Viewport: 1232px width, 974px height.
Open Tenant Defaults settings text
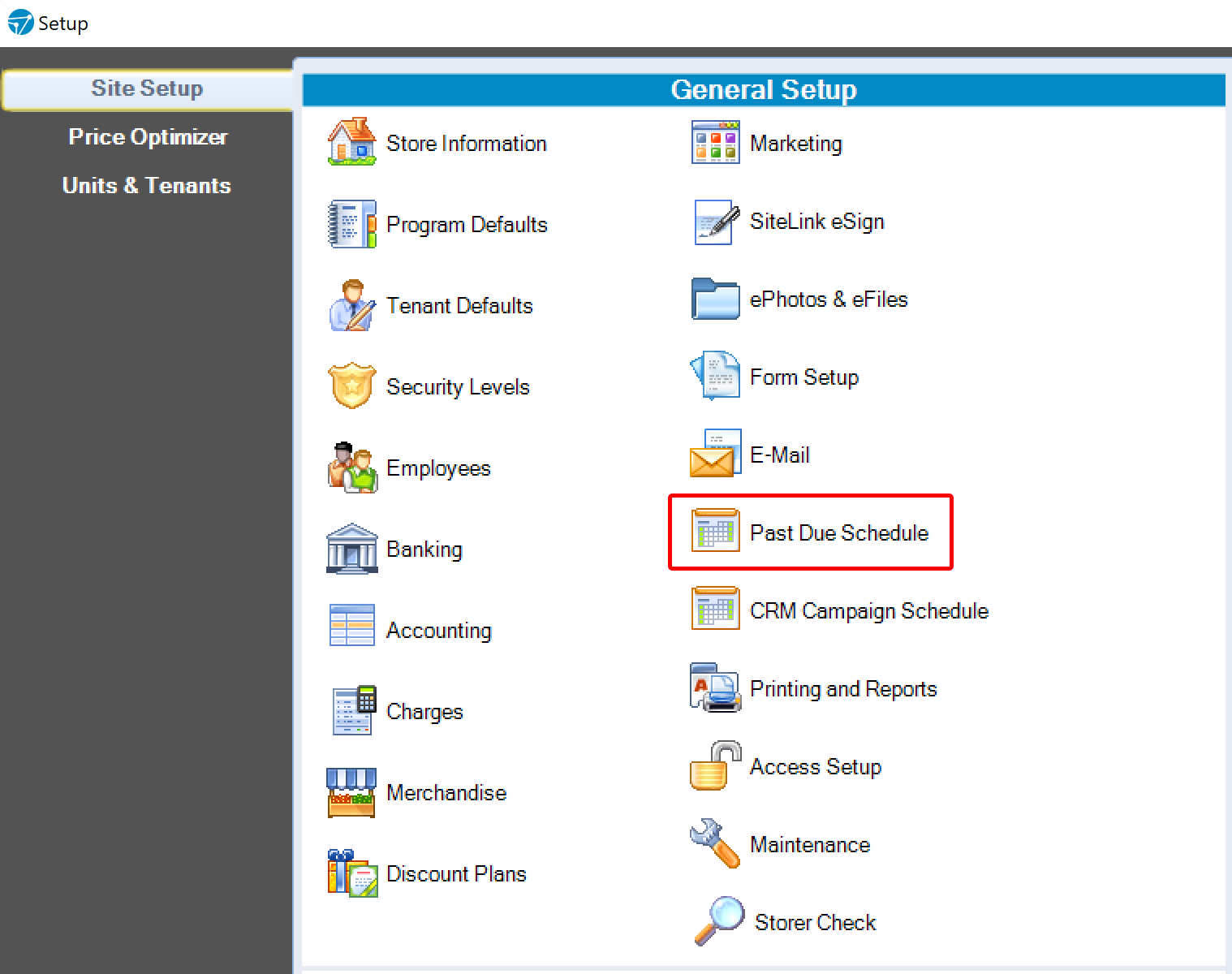coord(459,306)
